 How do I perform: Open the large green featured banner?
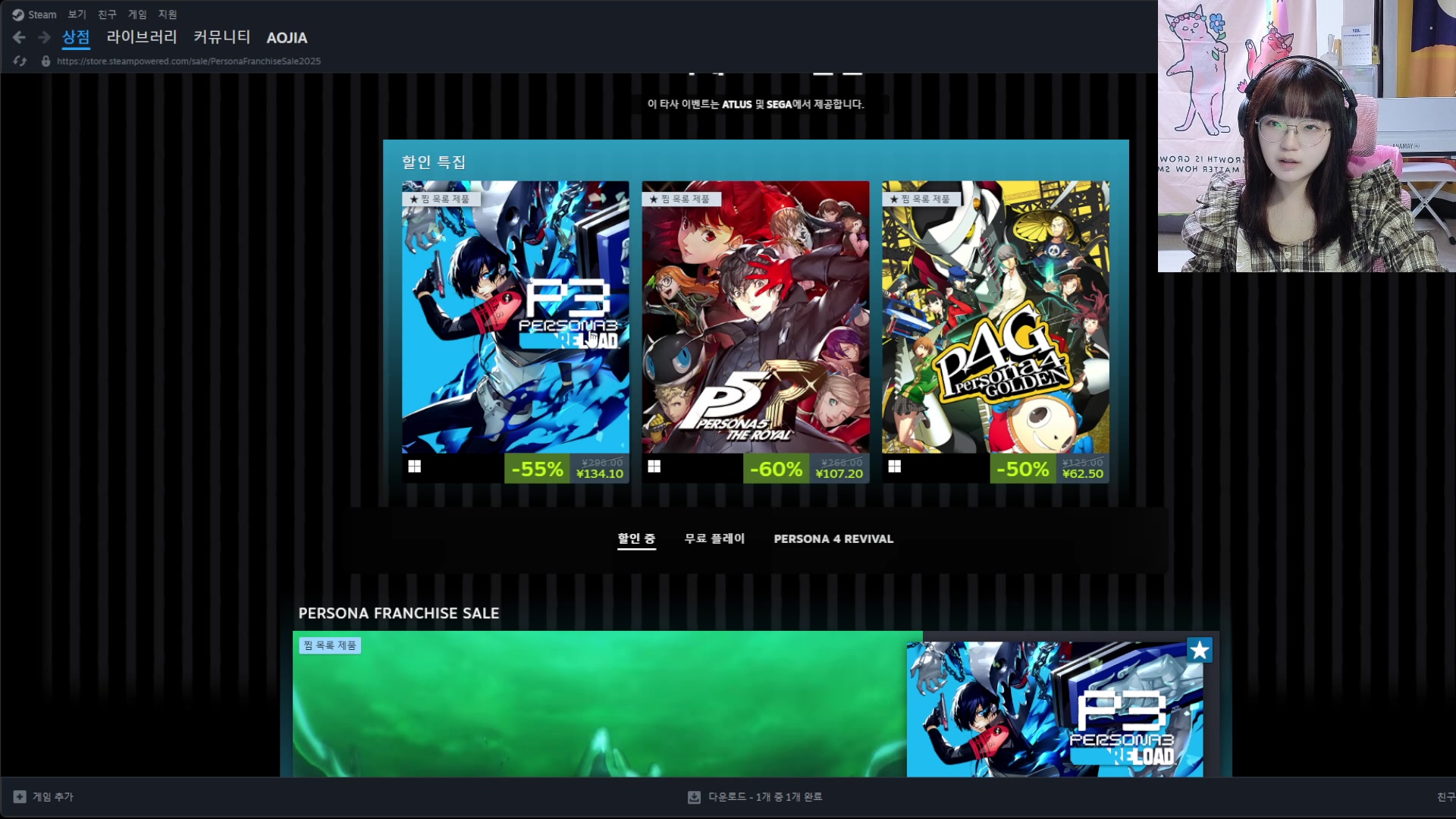(x=600, y=704)
